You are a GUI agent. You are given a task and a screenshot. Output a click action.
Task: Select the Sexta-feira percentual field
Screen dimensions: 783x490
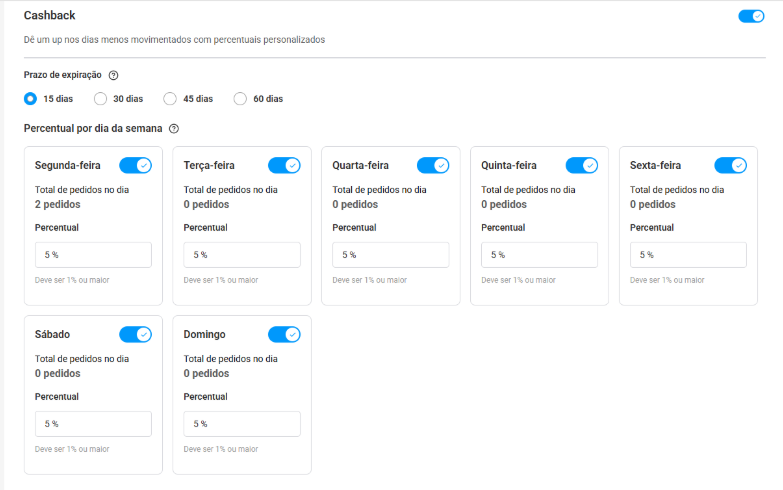pos(688,255)
